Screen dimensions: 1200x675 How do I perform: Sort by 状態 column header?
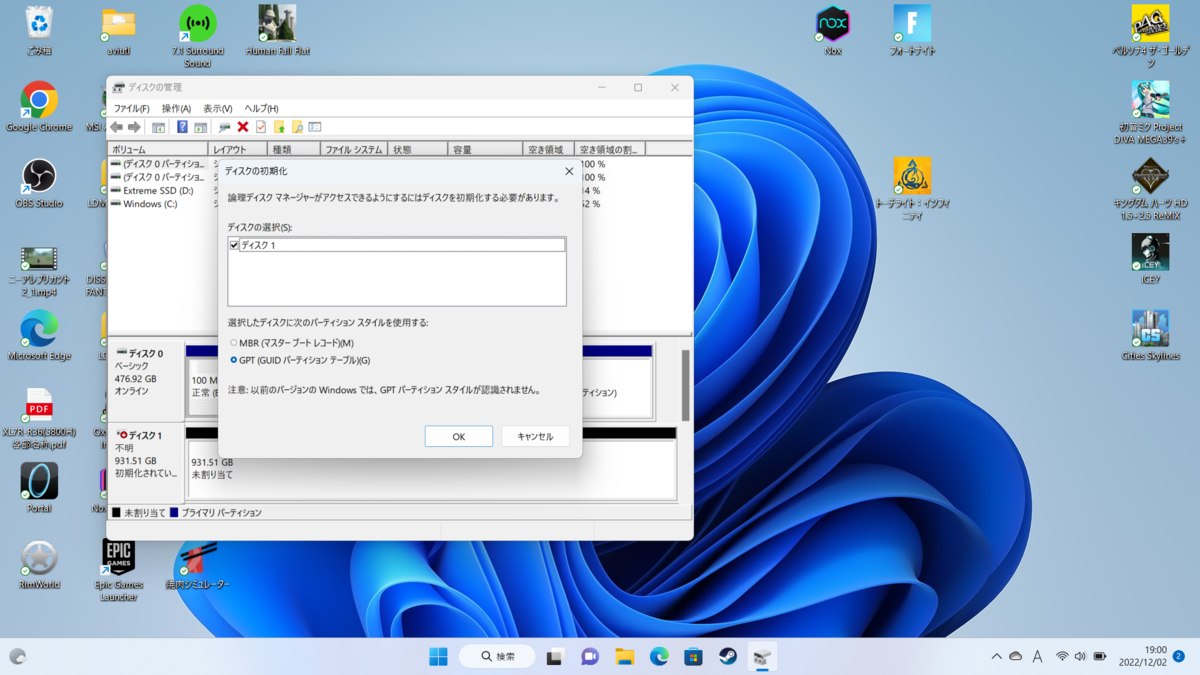click(x=417, y=149)
